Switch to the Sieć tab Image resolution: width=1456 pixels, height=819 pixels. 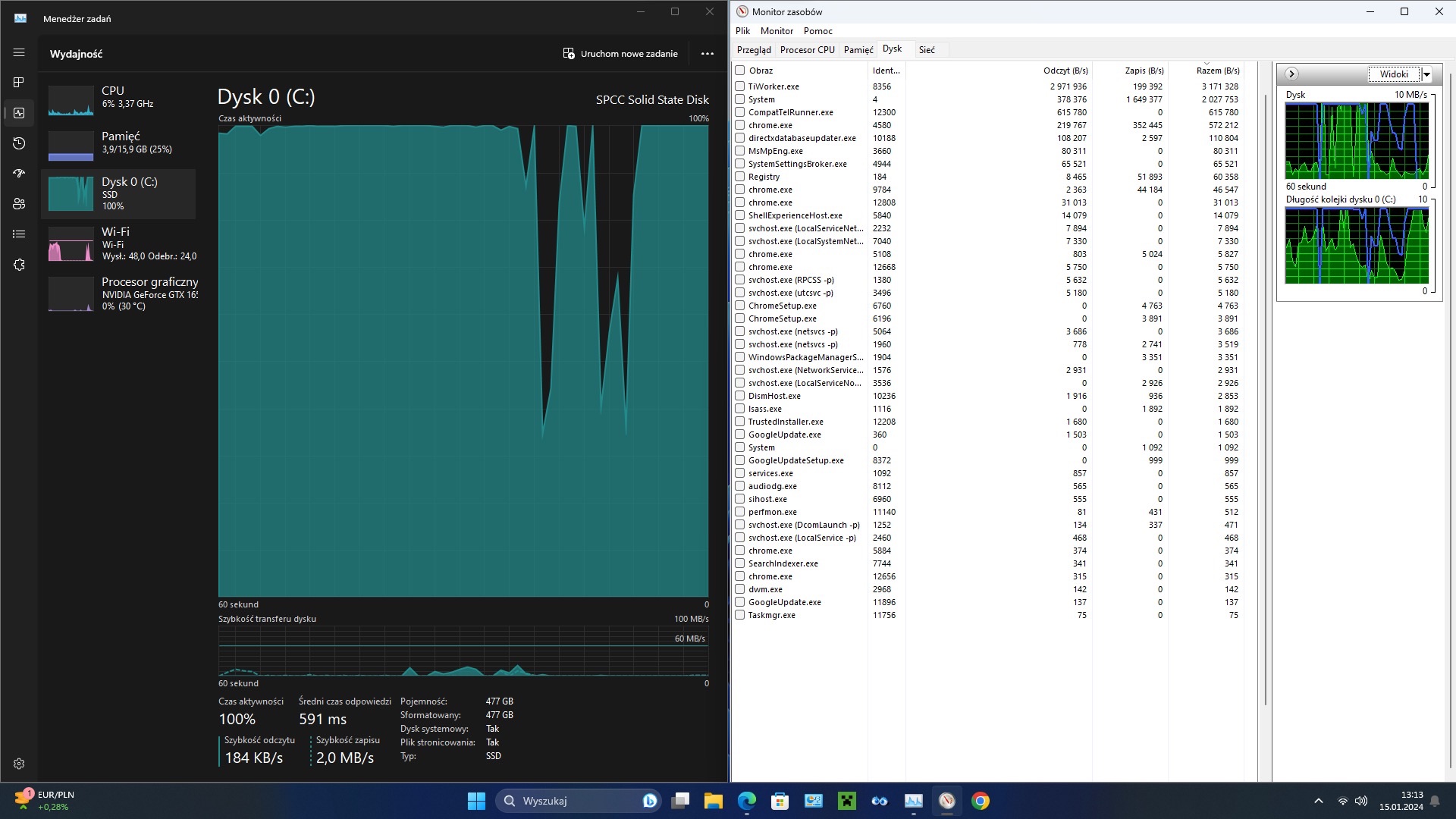(926, 50)
